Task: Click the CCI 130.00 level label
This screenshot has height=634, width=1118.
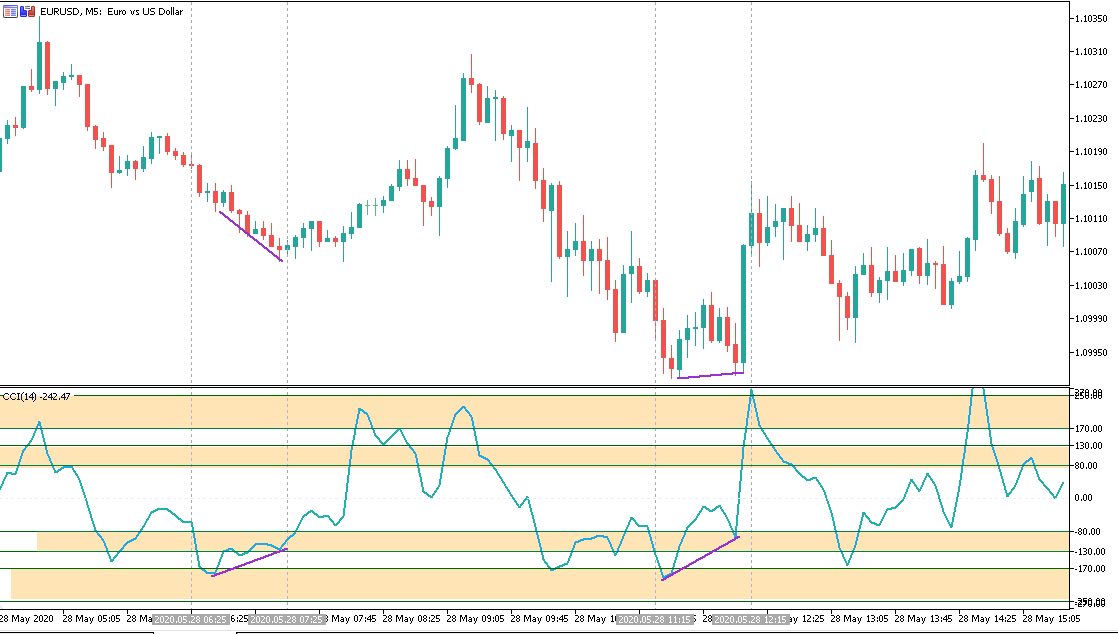Action: coord(1089,446)
